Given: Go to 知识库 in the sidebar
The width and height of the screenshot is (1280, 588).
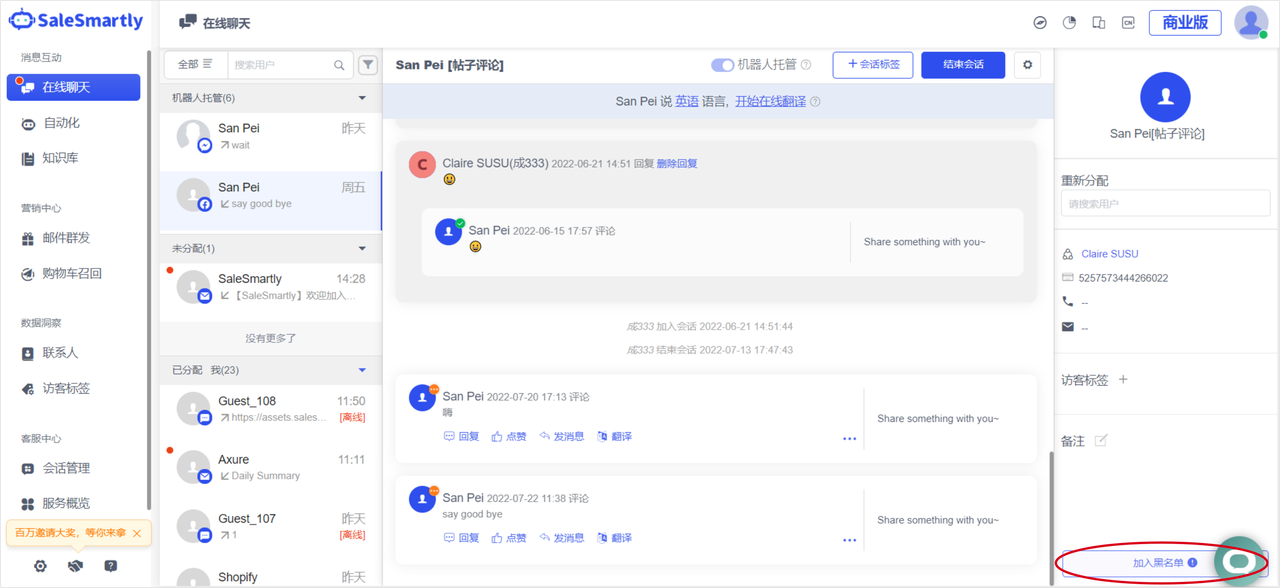Looking at the screenshot, I should (x=61, y=158).
